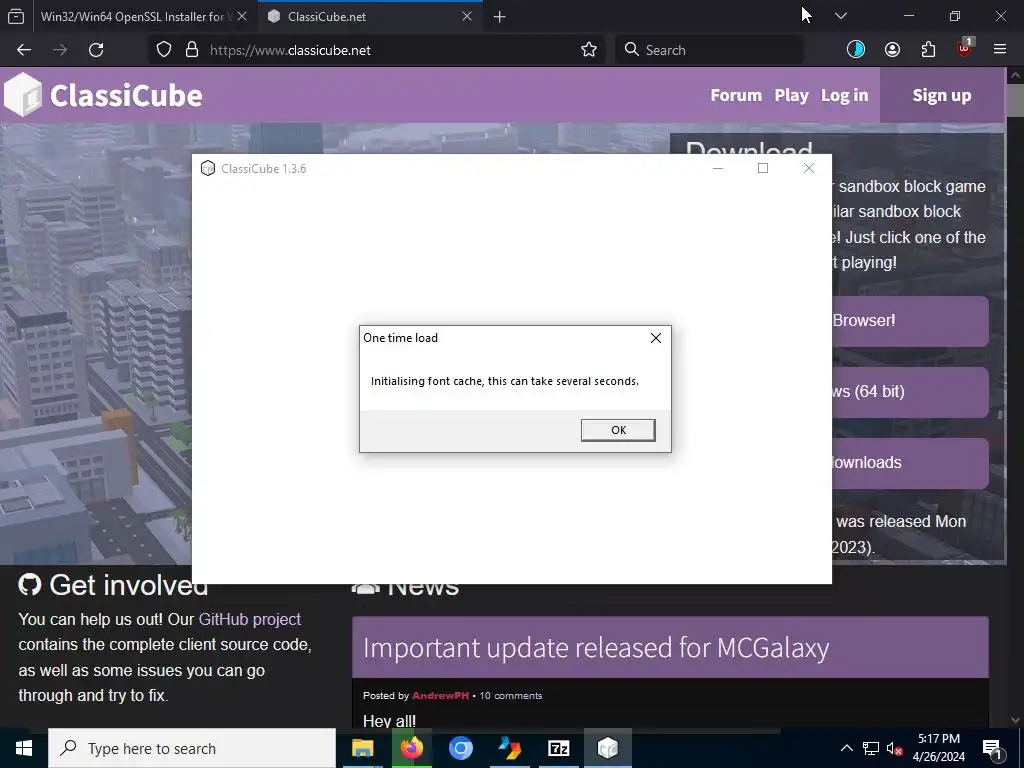1024x768 pixels.
Task: Open the Firefox account icon
Action: pyautogui.click(x=892, y=50)
